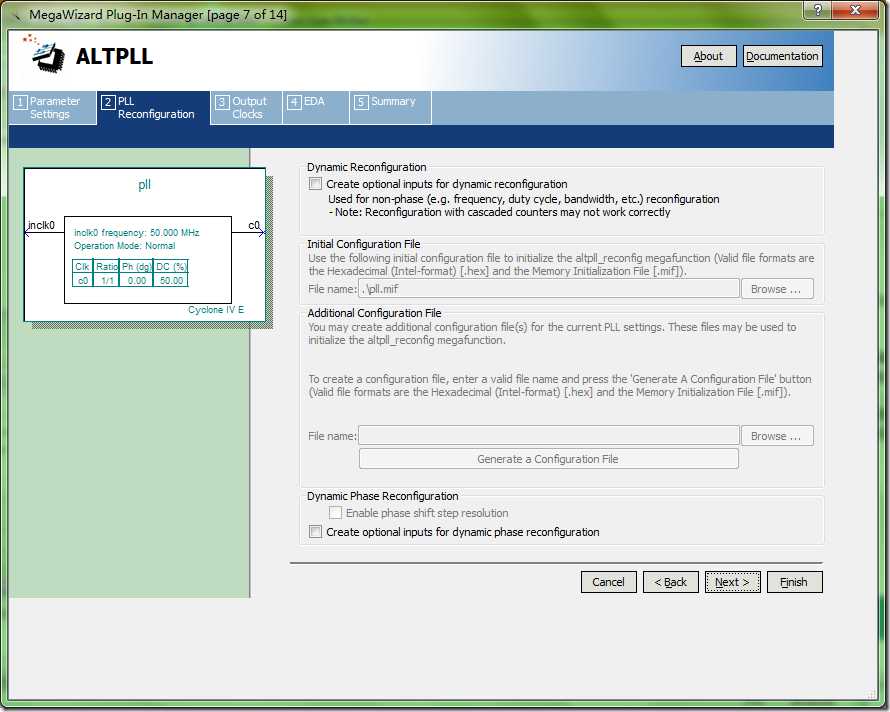This screenshot has height=712, width=890.
Task: Click the additional configuration file name field
Action: point(548,436)
